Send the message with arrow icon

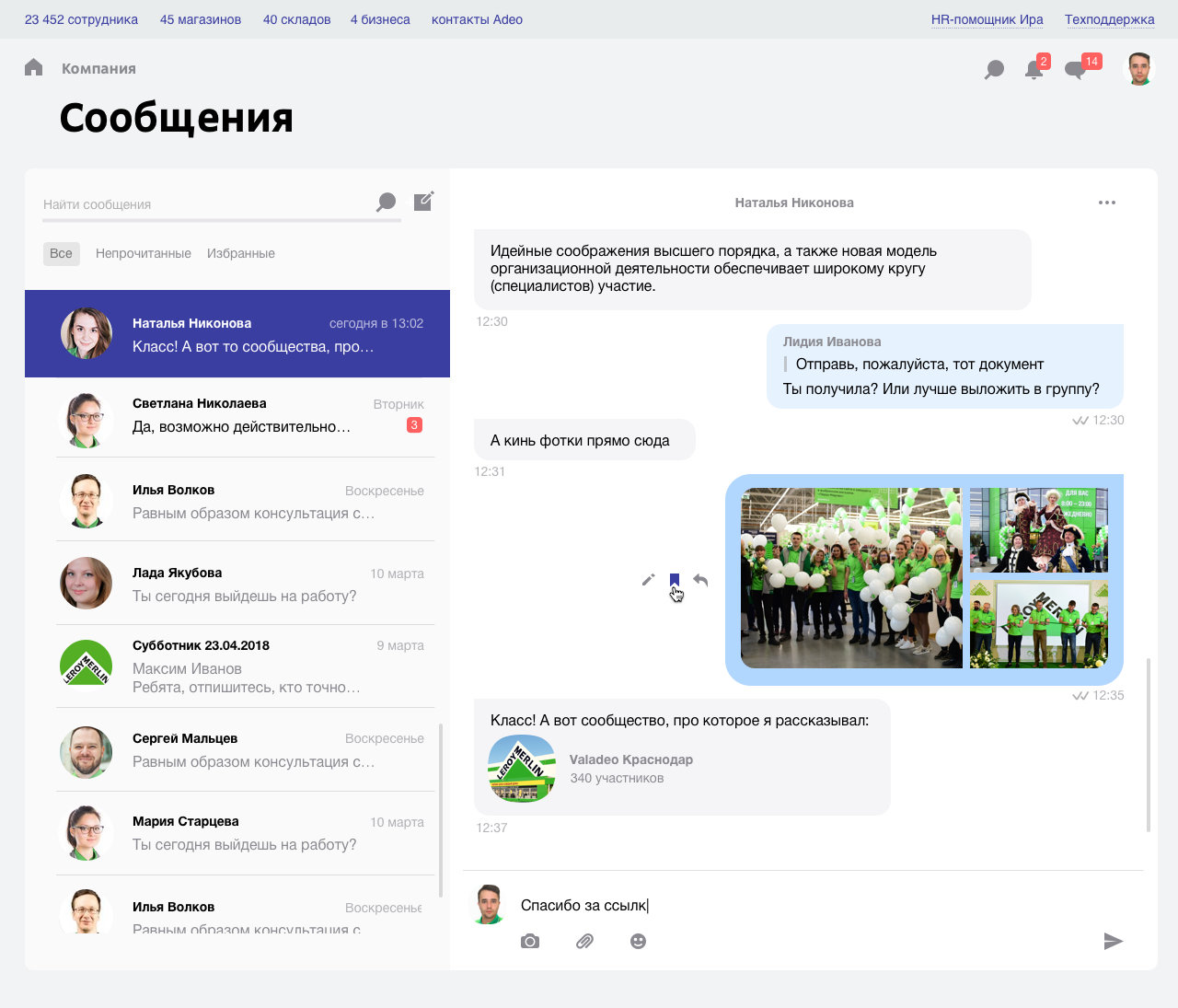tap(1114, 941)
